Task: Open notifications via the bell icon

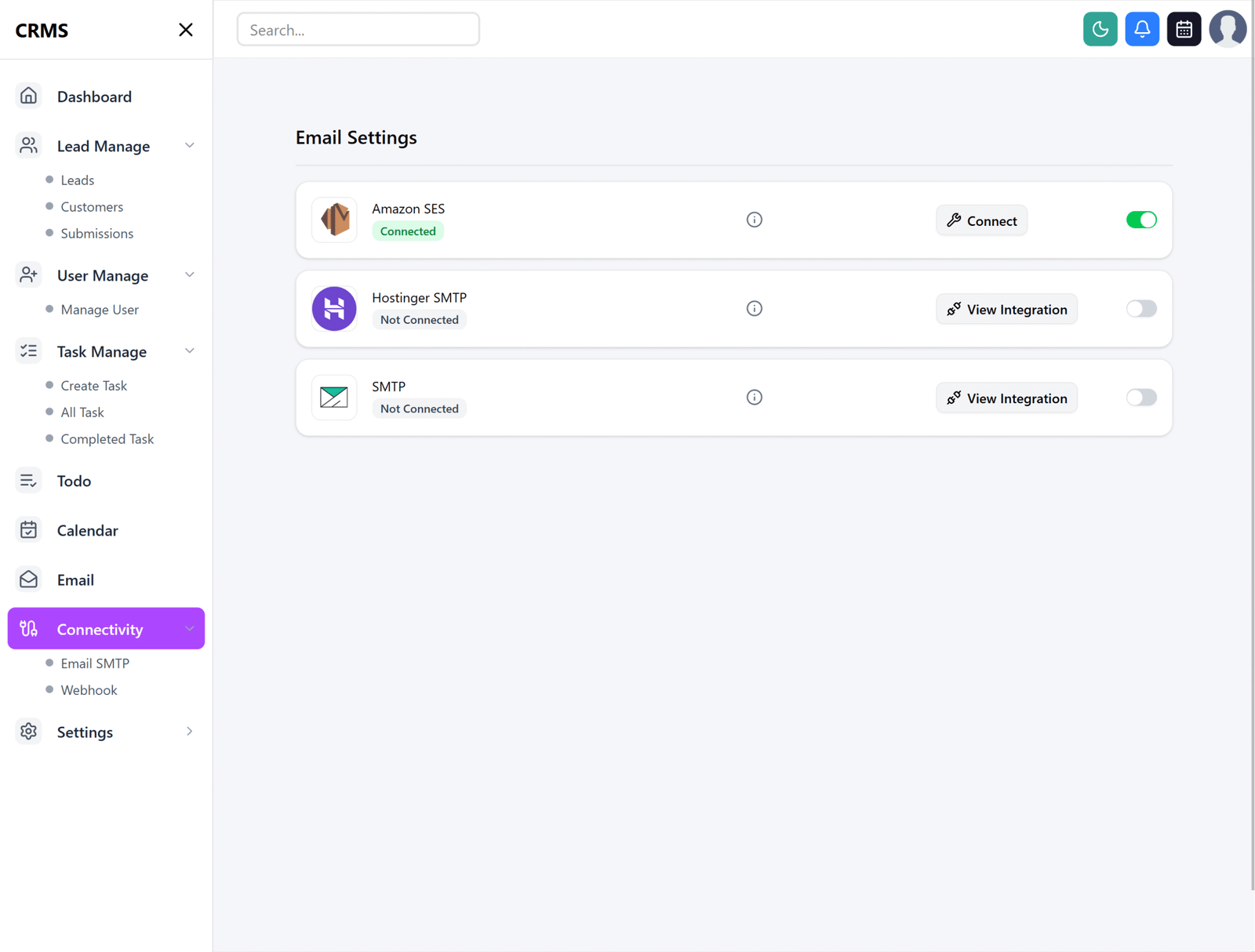Action: [1142, 28]
